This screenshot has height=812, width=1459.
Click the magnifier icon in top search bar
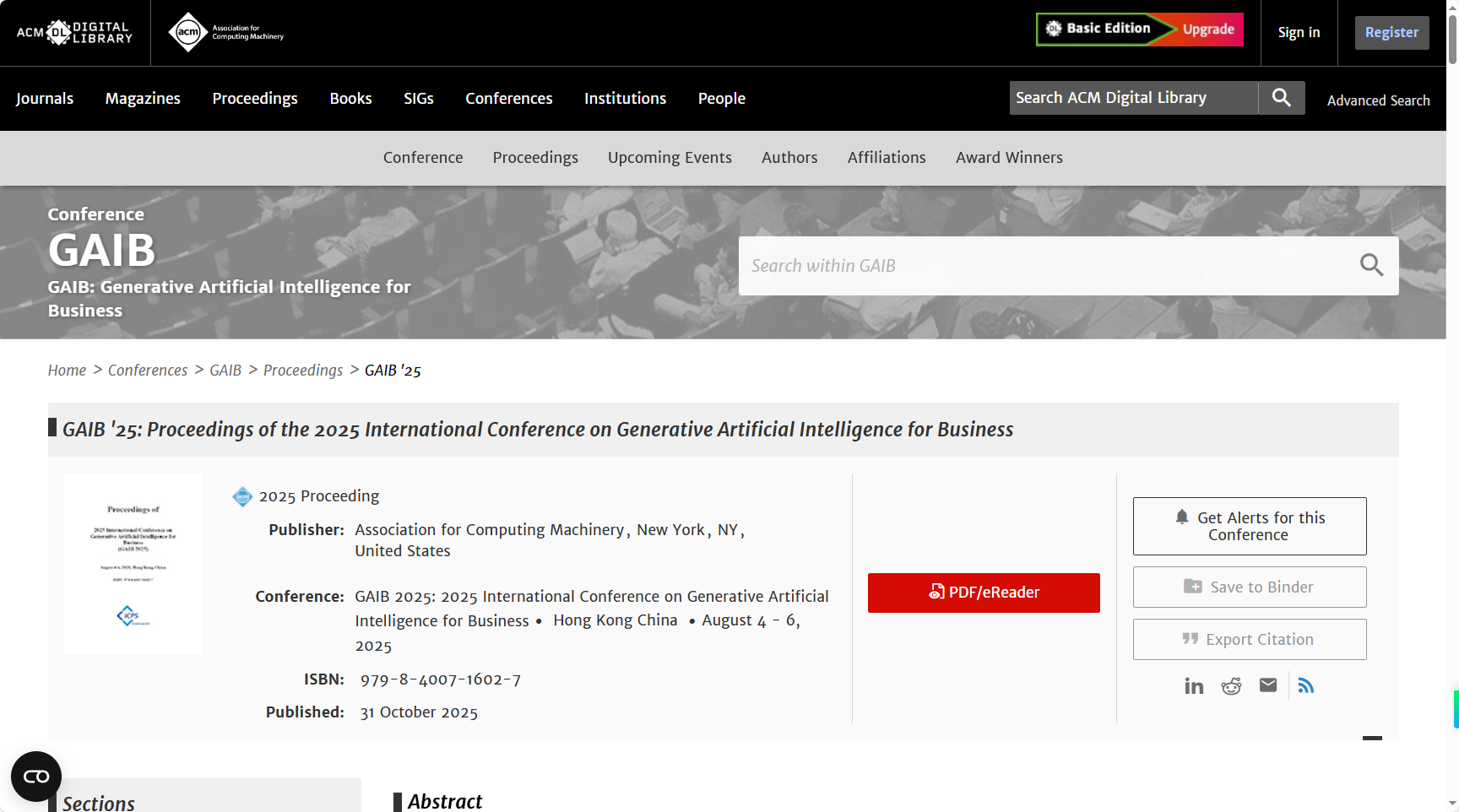tap(1281, 98)
